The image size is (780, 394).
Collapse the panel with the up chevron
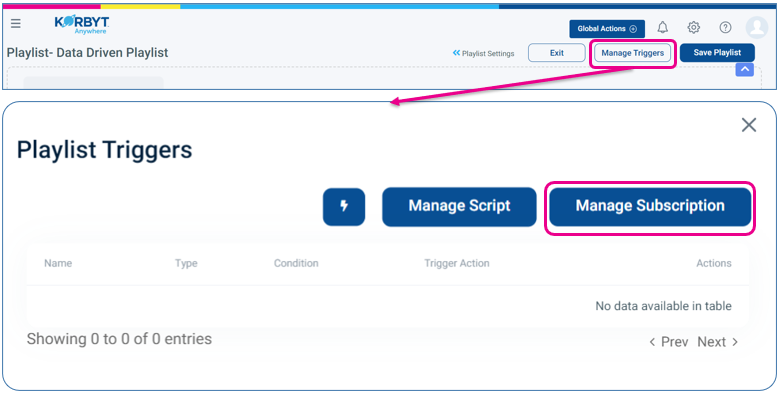[x=745, y=70]
